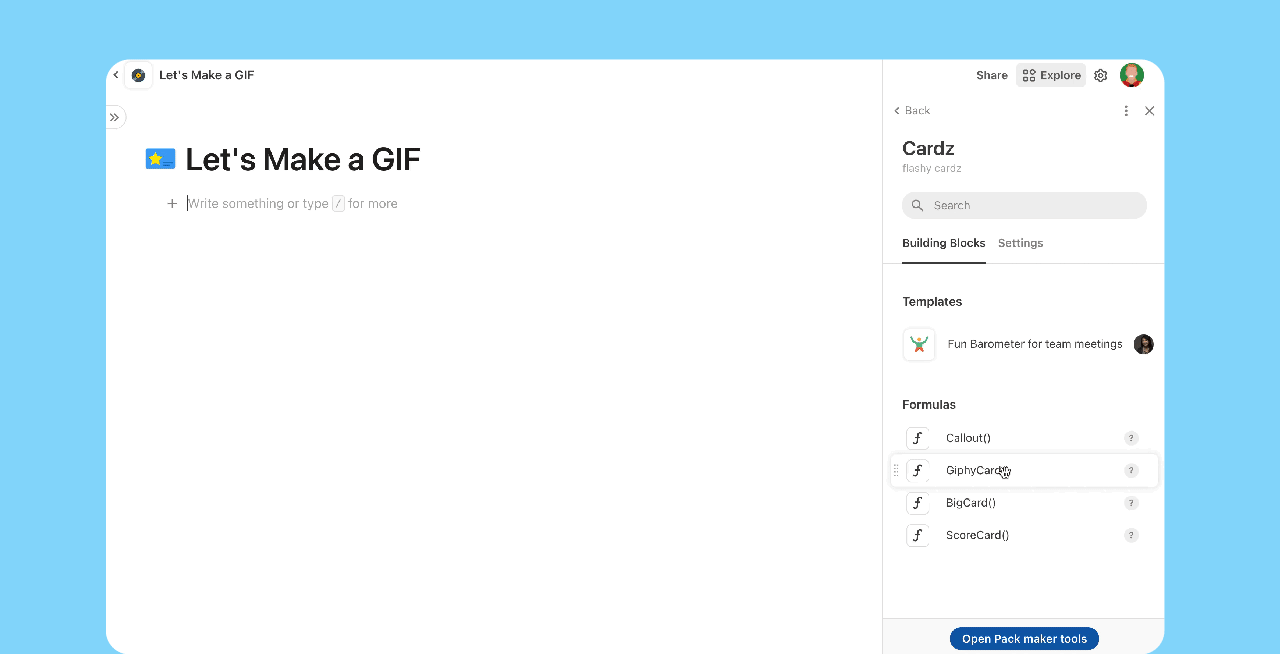Image resolution: width=1280 pixels, height=654 pixels.
Task: Click the 'Write something' placeholder line
Action: [292, 203]
